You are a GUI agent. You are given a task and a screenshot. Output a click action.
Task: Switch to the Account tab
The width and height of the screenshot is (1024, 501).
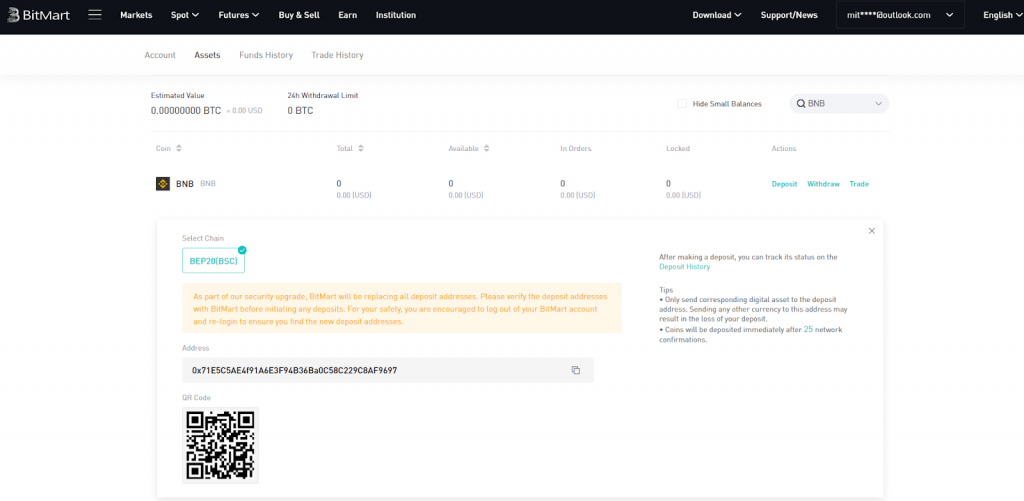[x=160, y=55]
